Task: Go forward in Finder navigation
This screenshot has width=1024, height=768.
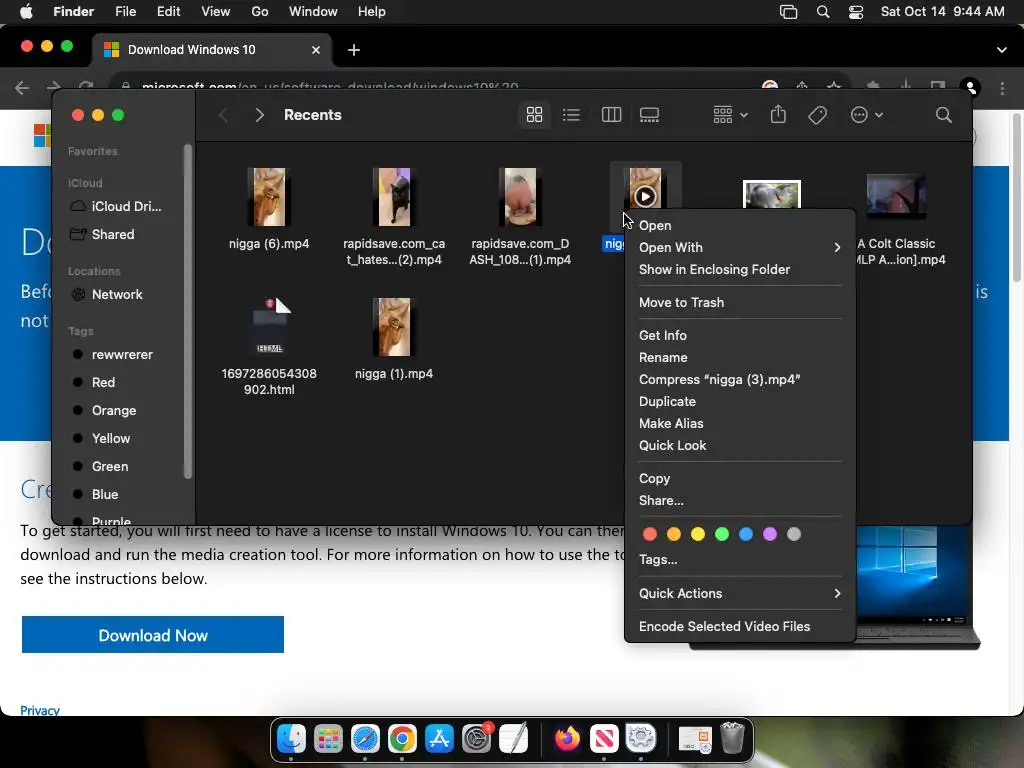Action: coord(259,115)
